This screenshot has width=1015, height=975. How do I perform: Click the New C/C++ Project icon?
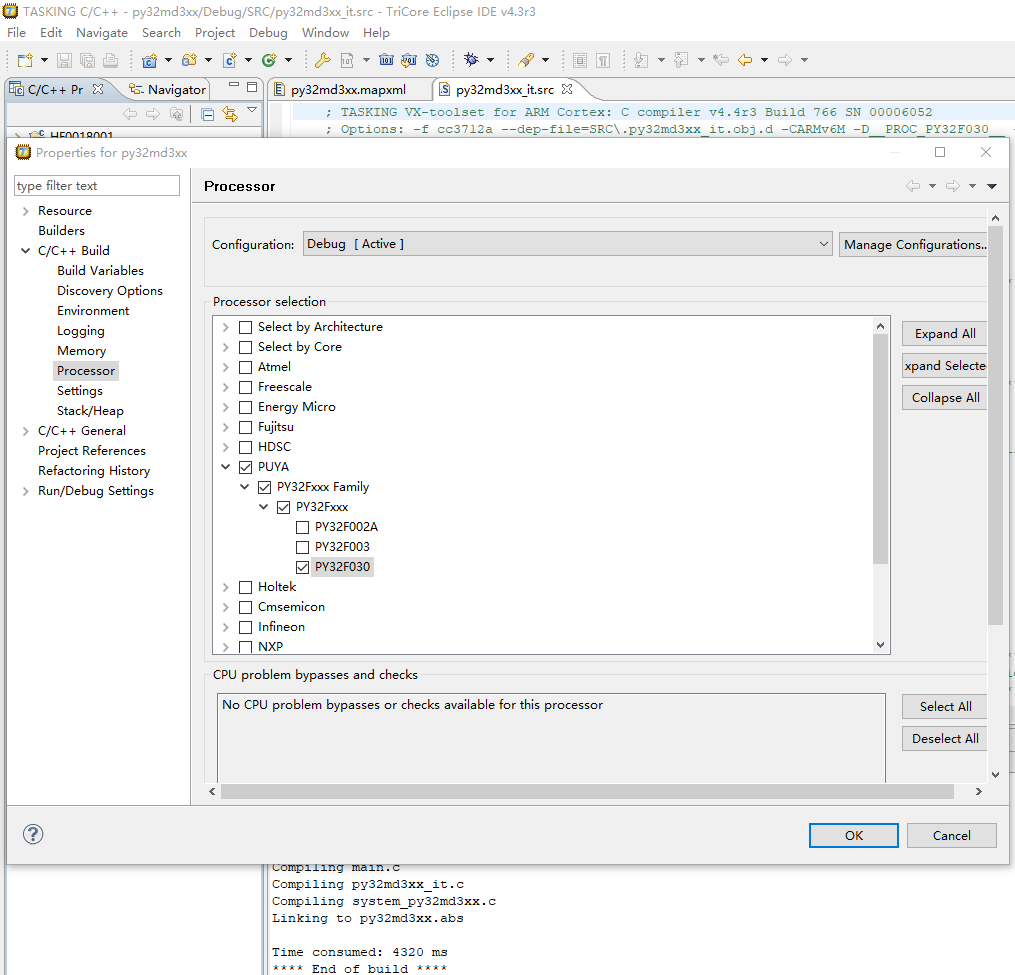coord(150,60)
